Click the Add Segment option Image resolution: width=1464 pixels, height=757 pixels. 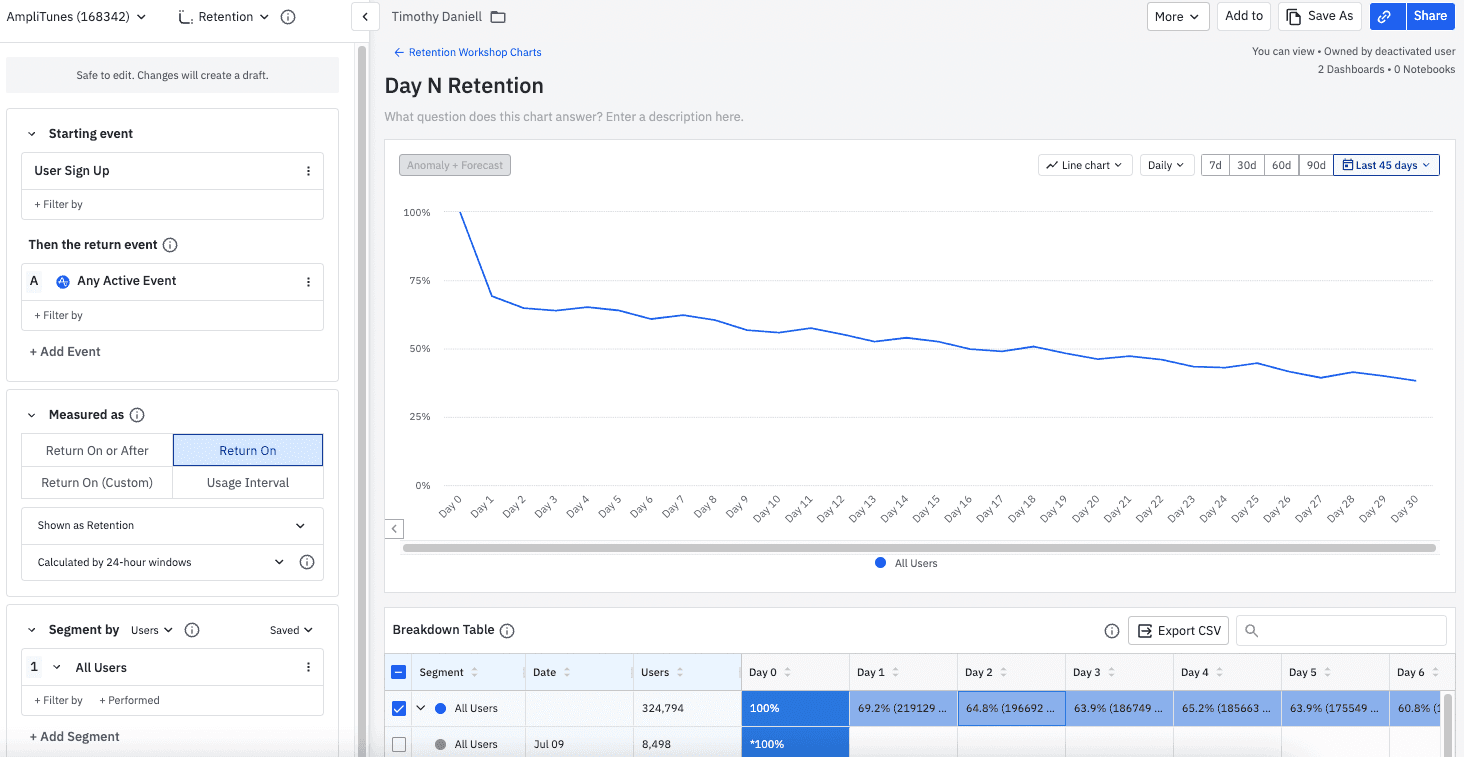tap(74, 736)
